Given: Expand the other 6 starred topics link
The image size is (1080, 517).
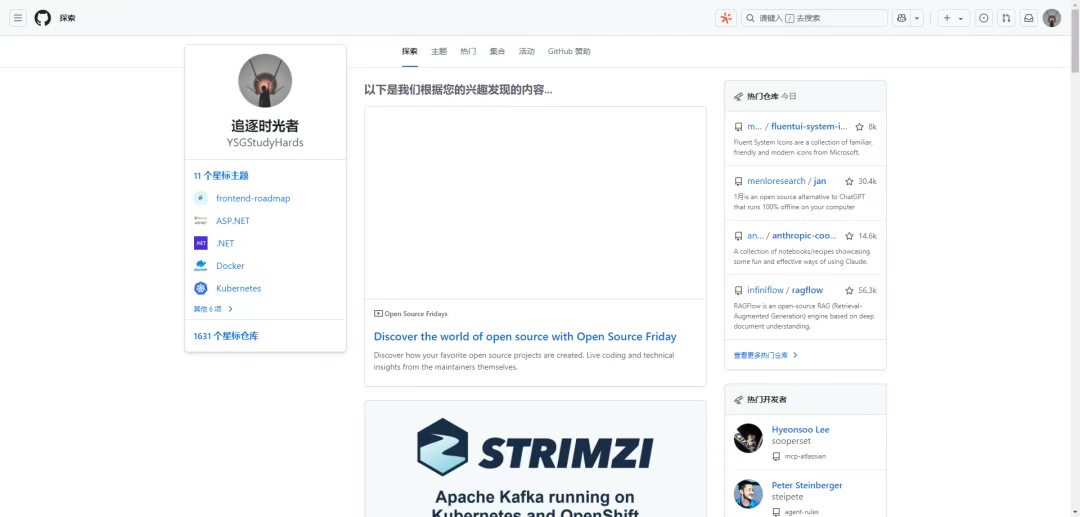Looking at the screenshot, I should coord(214,309).
